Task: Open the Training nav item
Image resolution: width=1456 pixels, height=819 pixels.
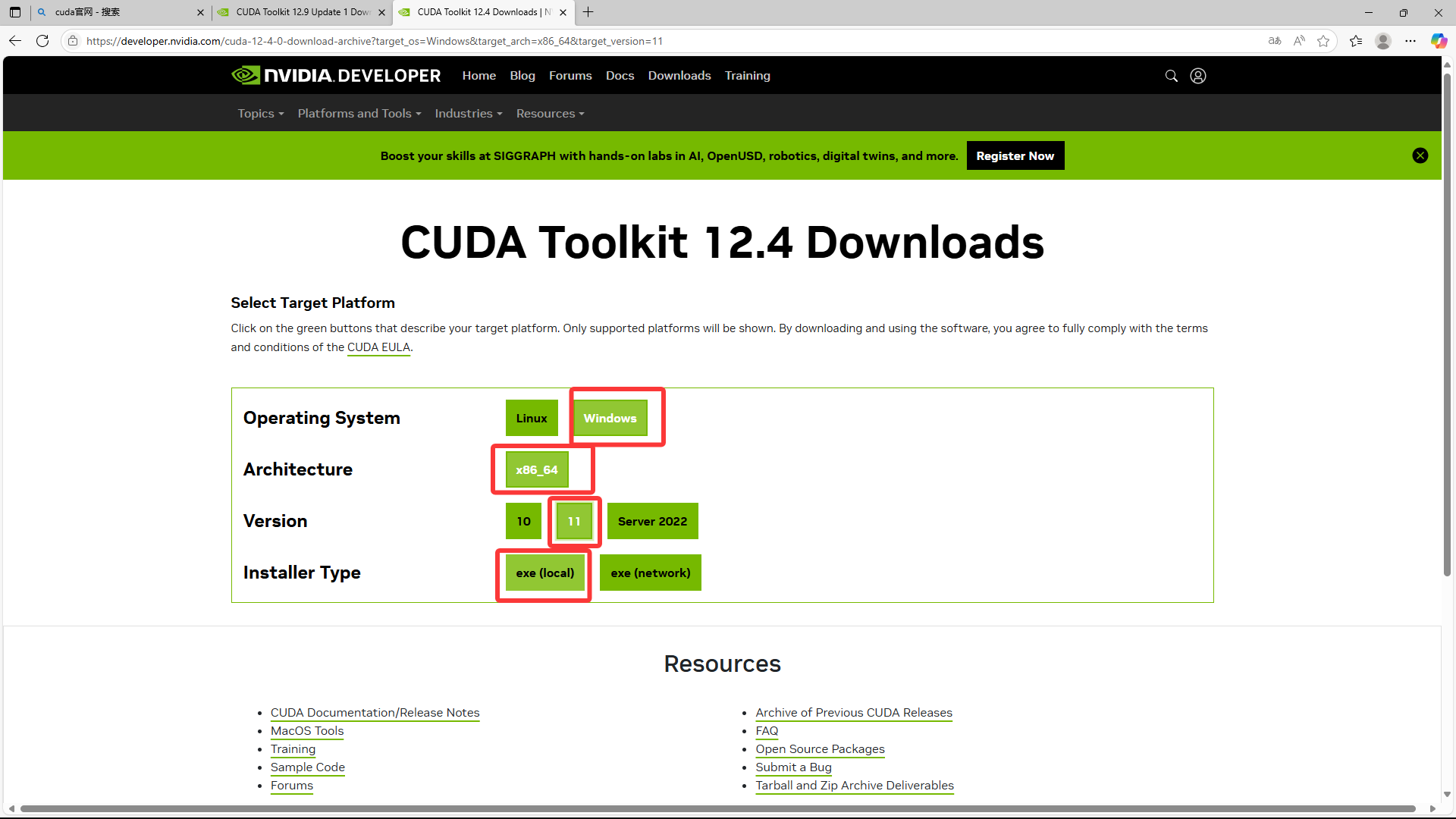Action: pyautogui.click(x=748, y=76)
